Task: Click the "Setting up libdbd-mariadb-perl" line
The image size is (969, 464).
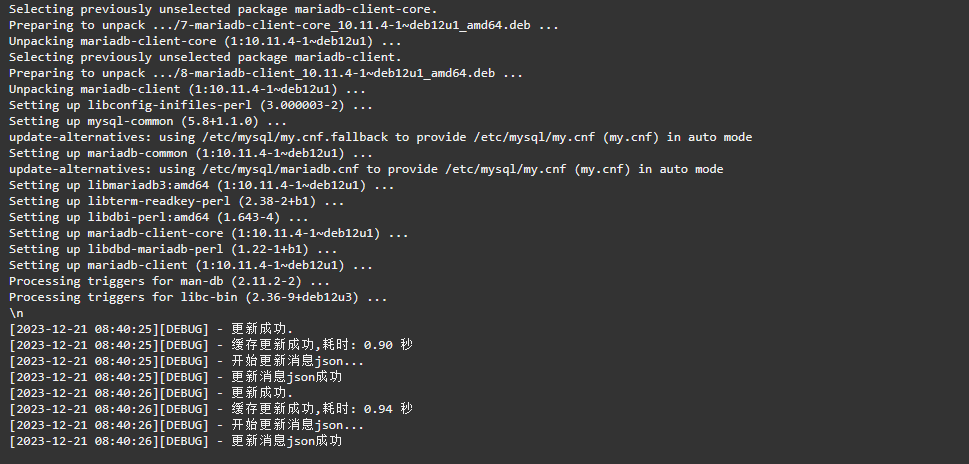Action: [173, 250]
